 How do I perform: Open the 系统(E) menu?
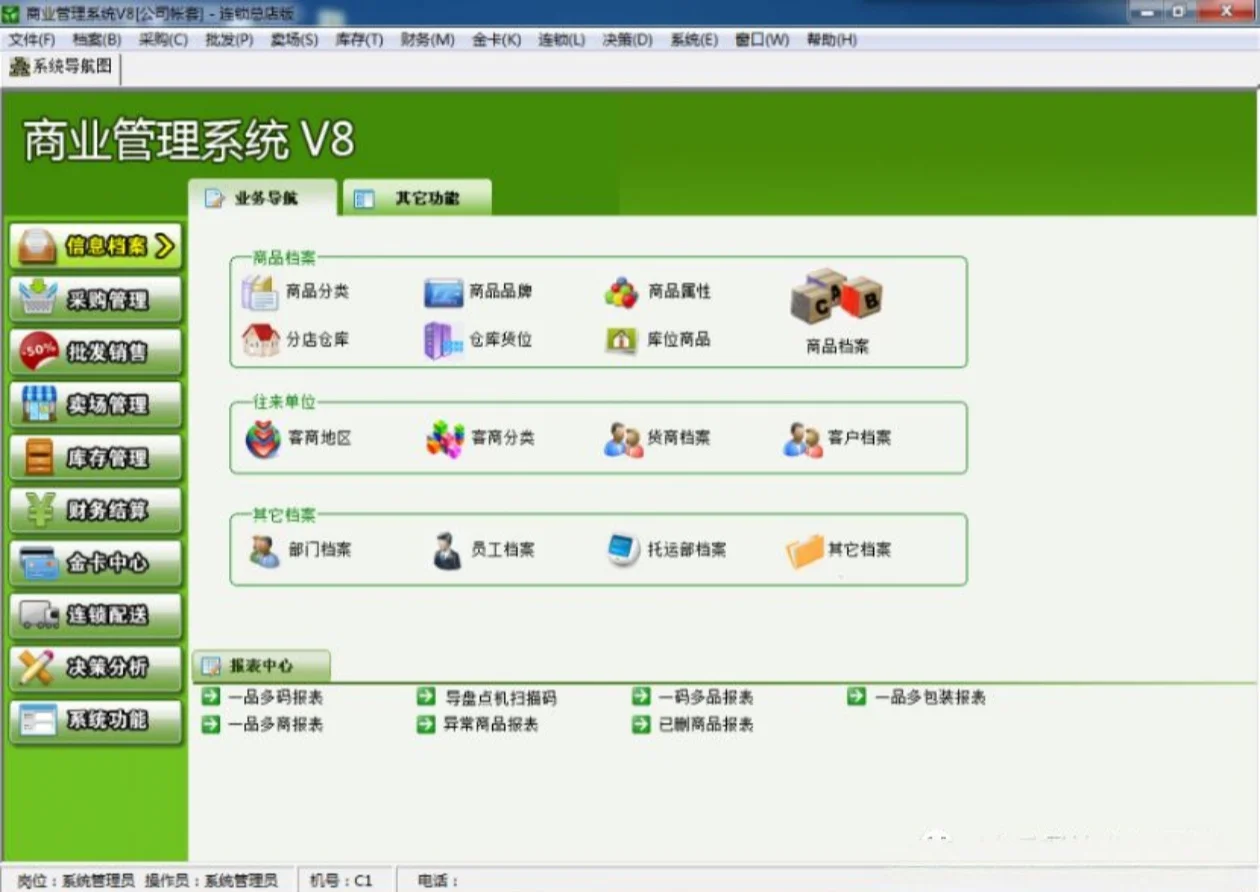click(693, 40)
